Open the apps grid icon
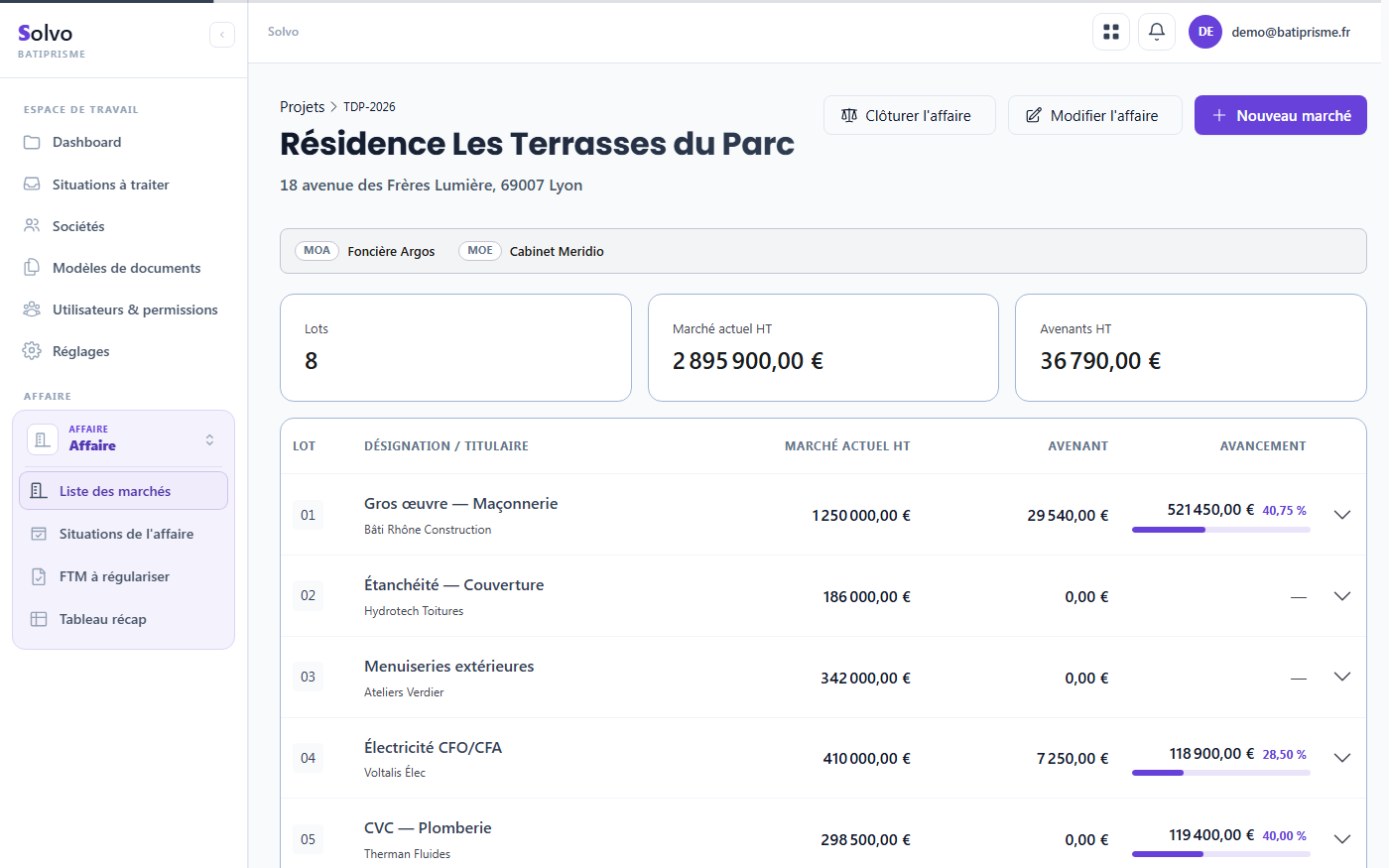The image size is (1389, 868). (1111, 32)
